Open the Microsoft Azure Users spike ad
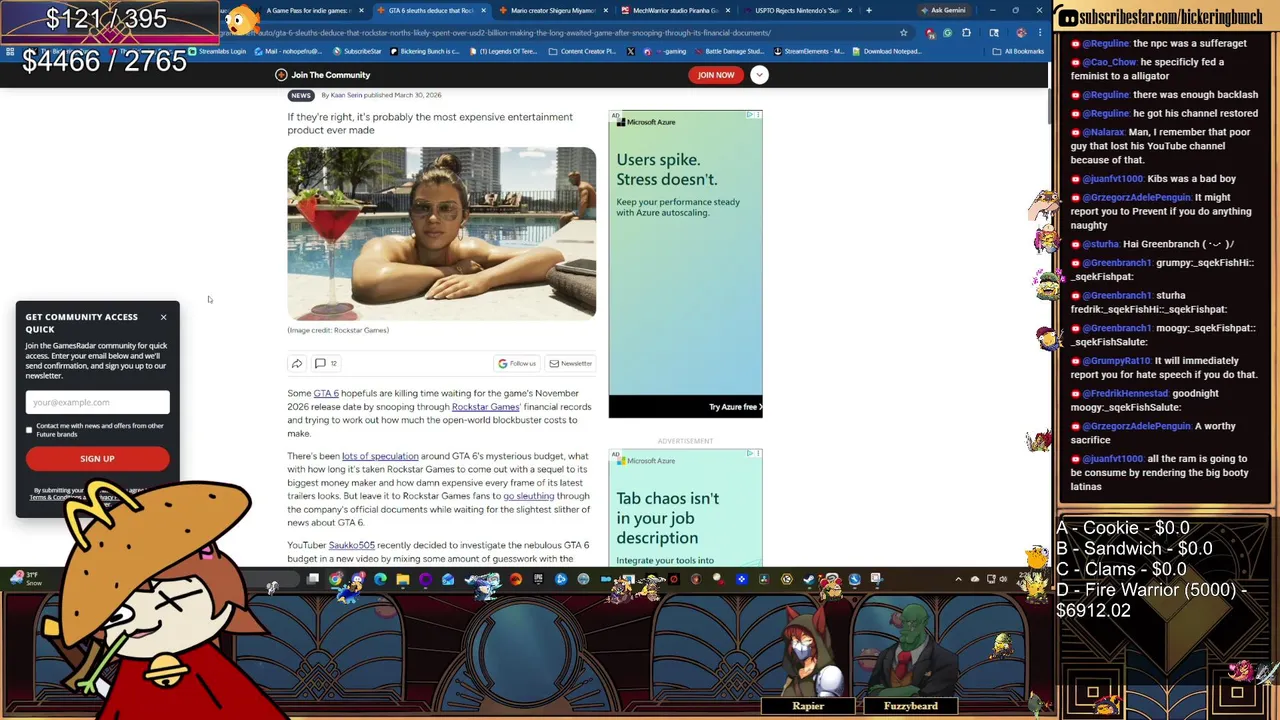Screen dimensions: 1280x720 (685, 263)
